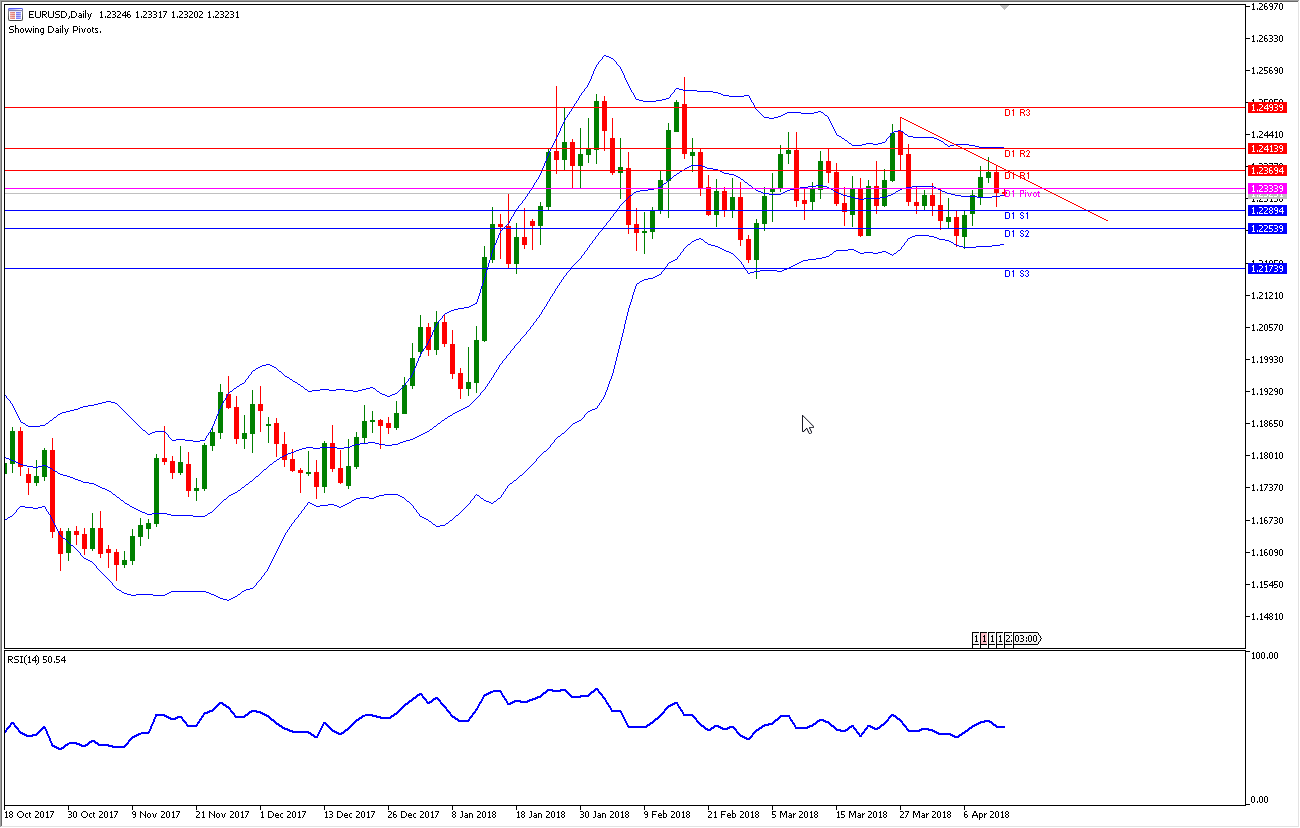Click the 6 Apr 2018 date label
The image size is (1300, 828).
[x=987, y=815]
